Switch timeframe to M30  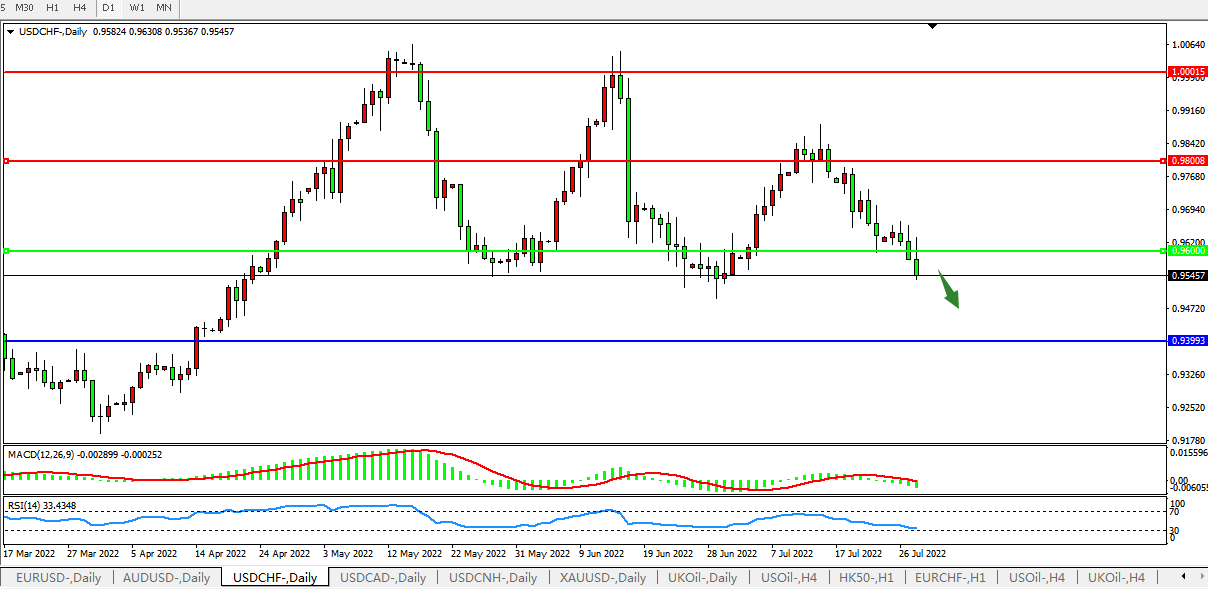(x=25, y=8)
